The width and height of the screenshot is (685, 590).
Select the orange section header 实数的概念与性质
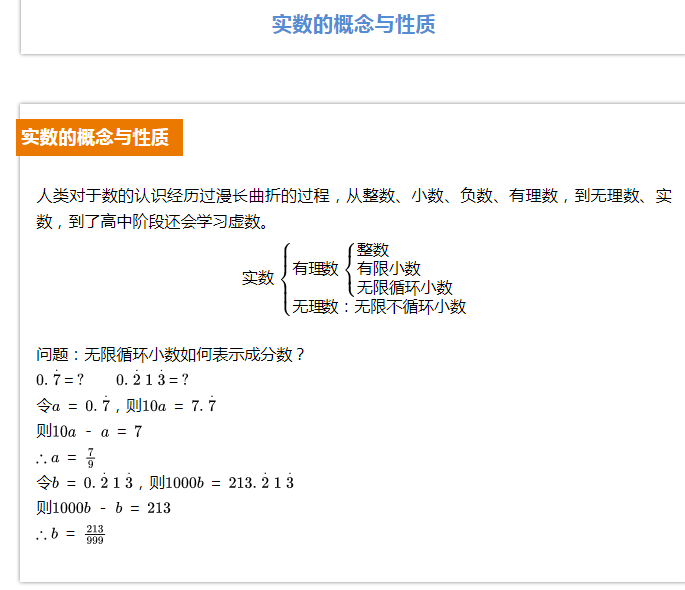[x=96, y=138]
